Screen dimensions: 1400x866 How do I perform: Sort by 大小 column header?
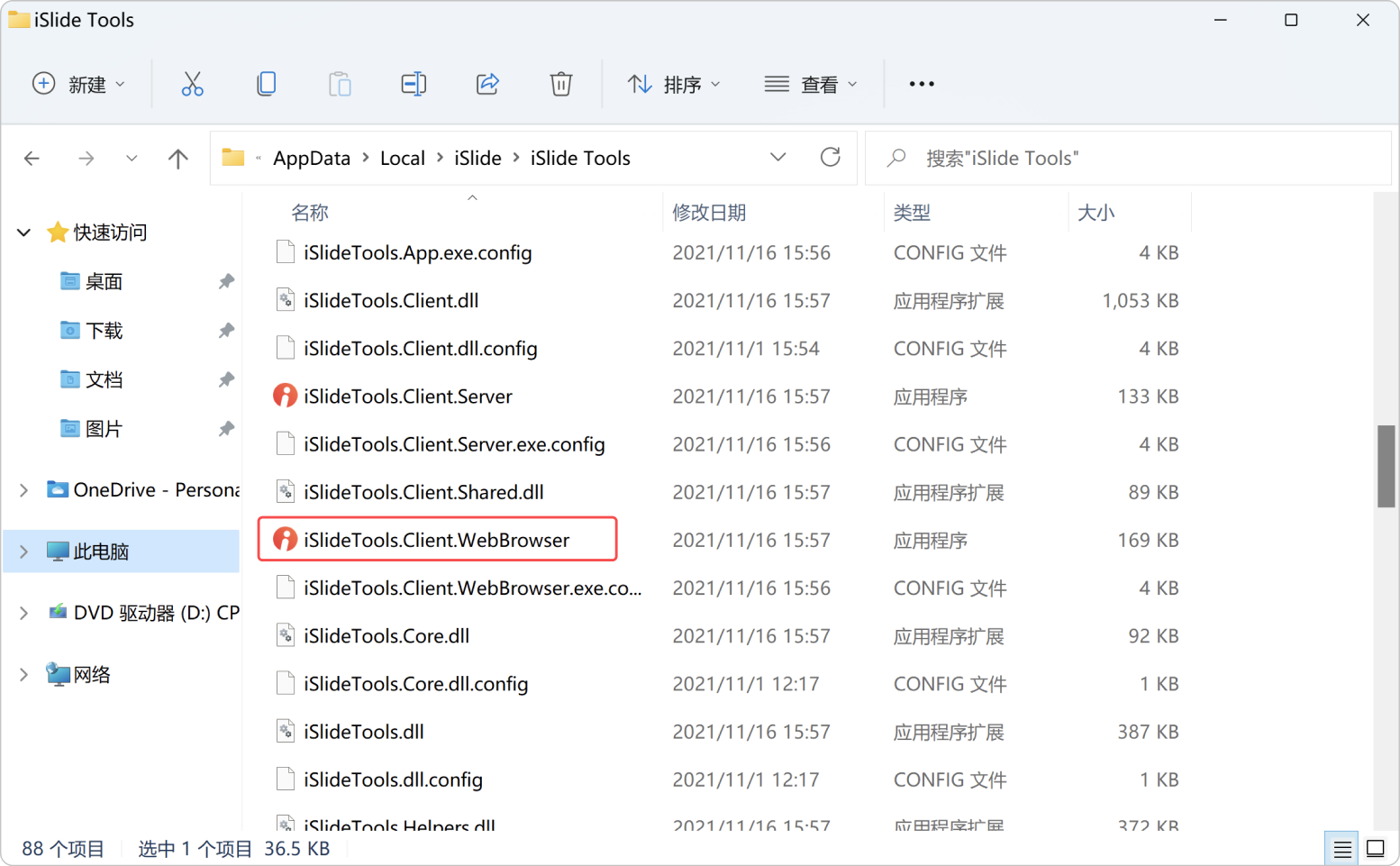point(1096,213)
